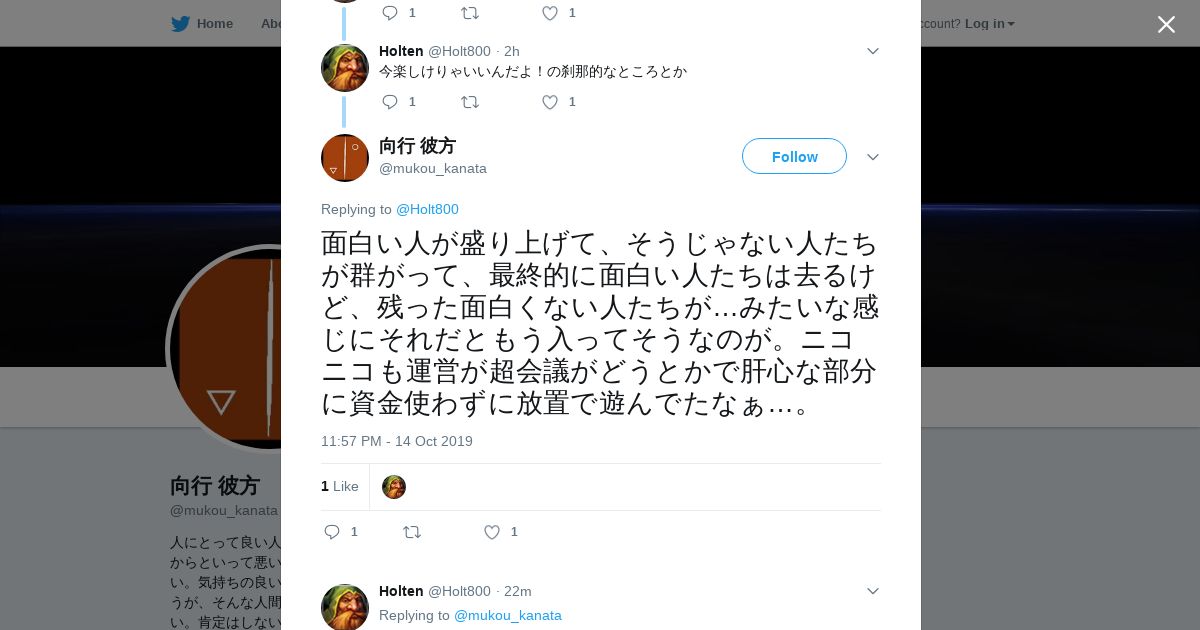Click the liker's avatar next to 1 Like
This screenshot has width=1200, height=630.
click(x=394, y=487)
